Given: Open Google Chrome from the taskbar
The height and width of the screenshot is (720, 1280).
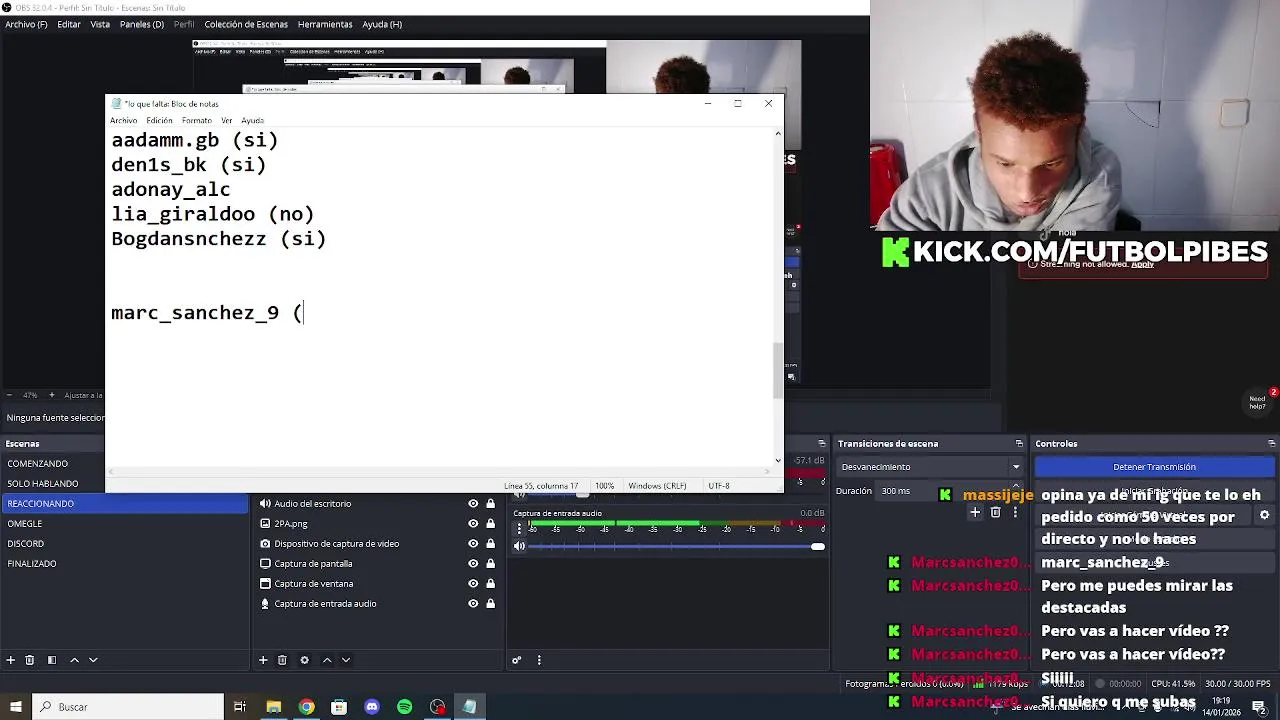Looking at the screenshot, I should click(306, 707).
